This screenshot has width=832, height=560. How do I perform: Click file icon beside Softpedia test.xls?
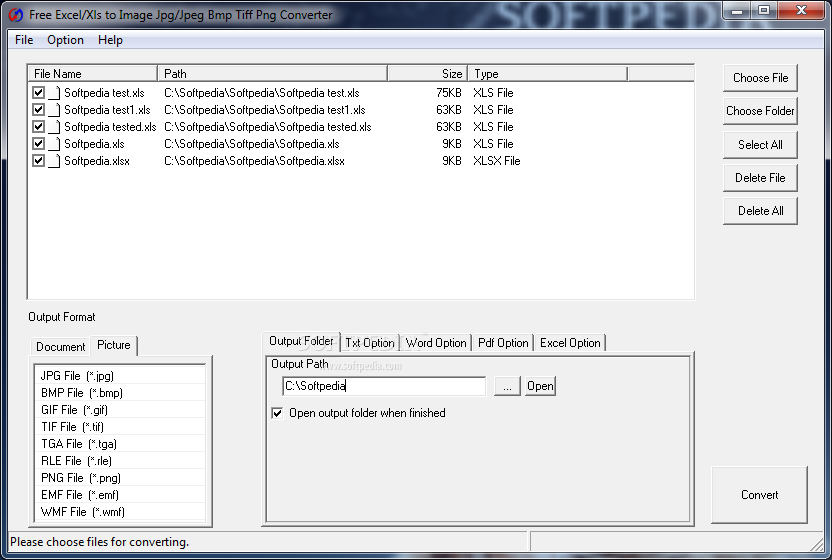tap(54, 93)
